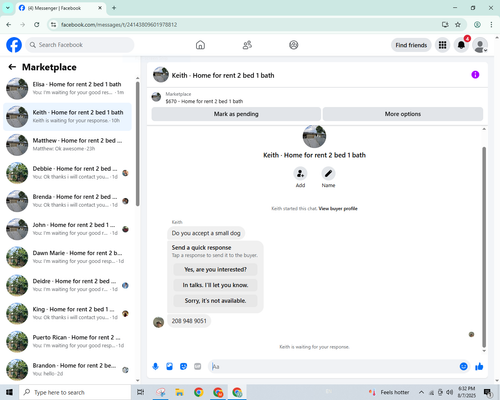500x400 pixels.
Task: Open Deidre's conversation
Action: pos(68,285)
